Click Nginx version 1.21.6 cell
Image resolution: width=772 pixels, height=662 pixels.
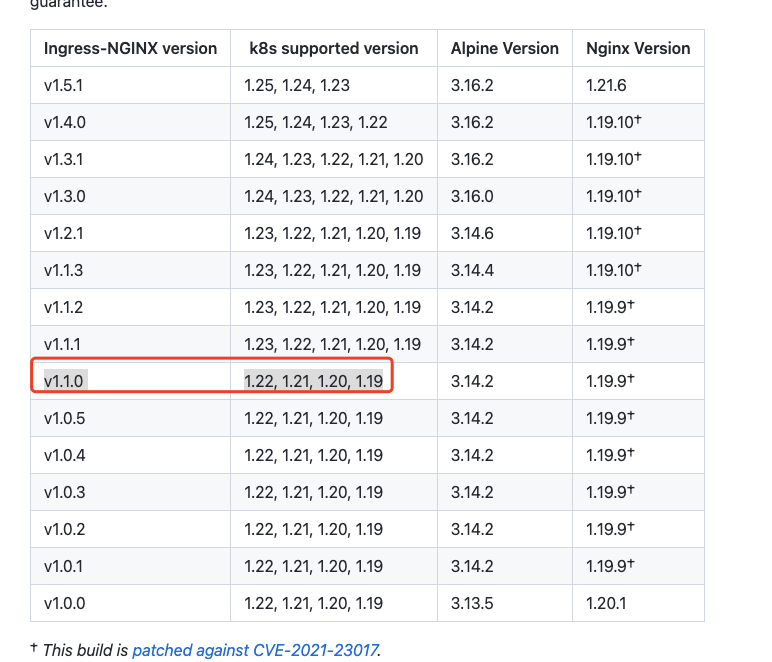coord(638,85)
